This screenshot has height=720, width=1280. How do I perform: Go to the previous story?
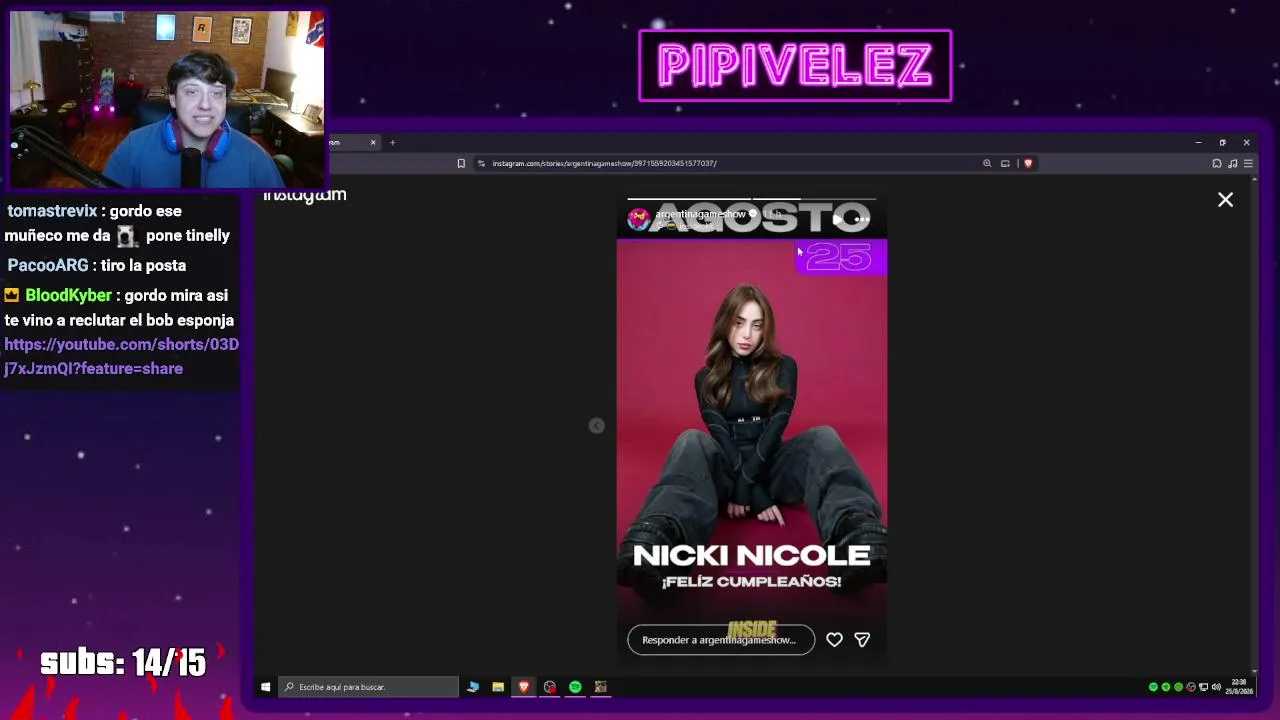click(x=597, y=426)
